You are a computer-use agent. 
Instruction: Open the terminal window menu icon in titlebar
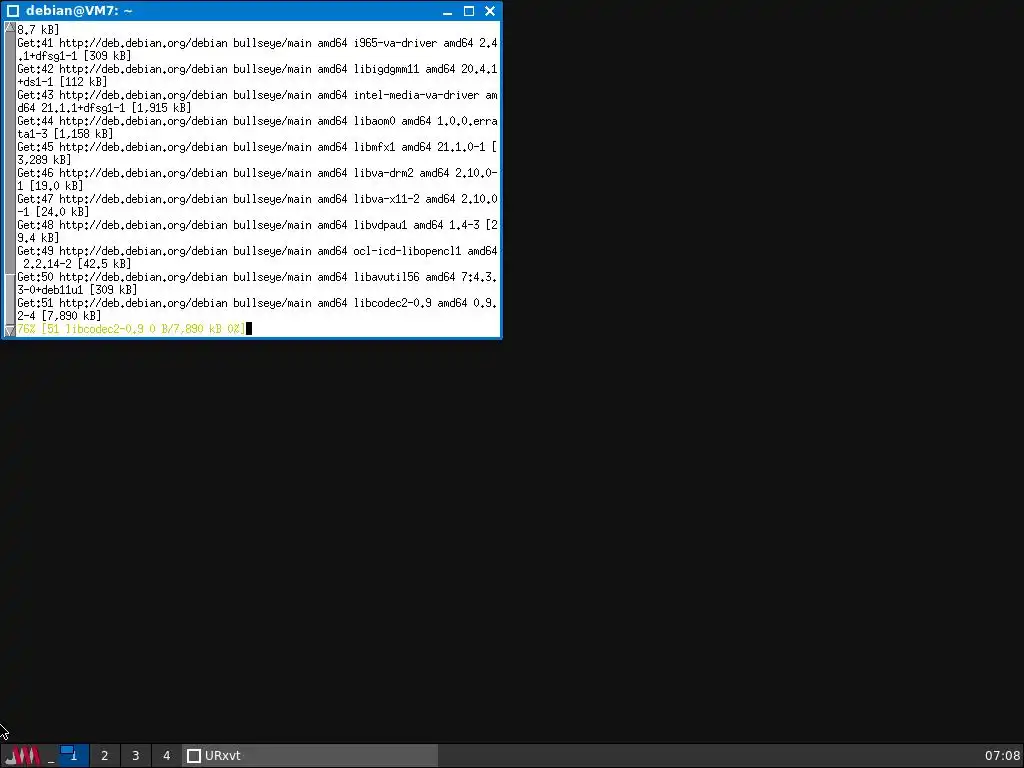[13, 10]
